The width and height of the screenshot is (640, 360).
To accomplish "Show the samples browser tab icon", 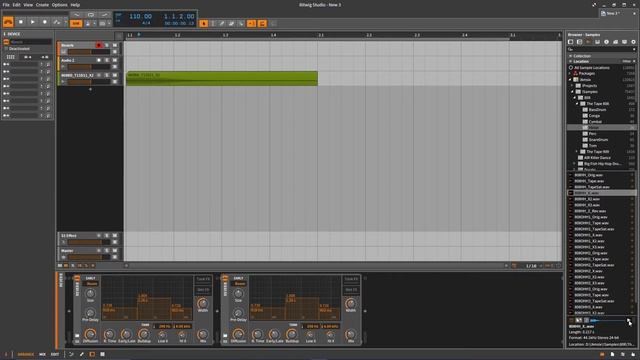I will tap(589, 42).
